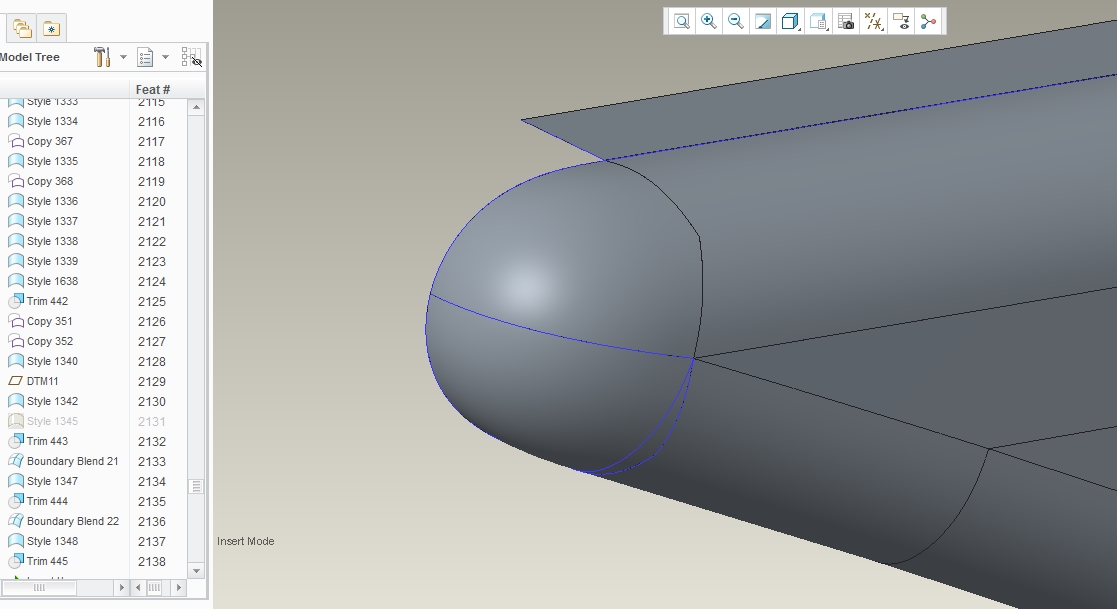Click the Feat column scroll right arrow
This screenshot has width=1117, height=609.
tap(178, 588)
